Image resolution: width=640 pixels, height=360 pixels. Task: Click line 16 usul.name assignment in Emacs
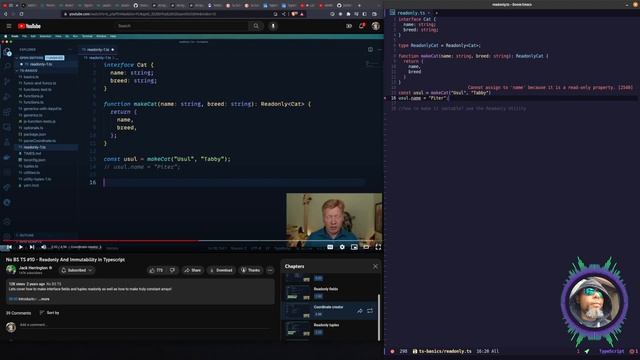pos(423,98)
